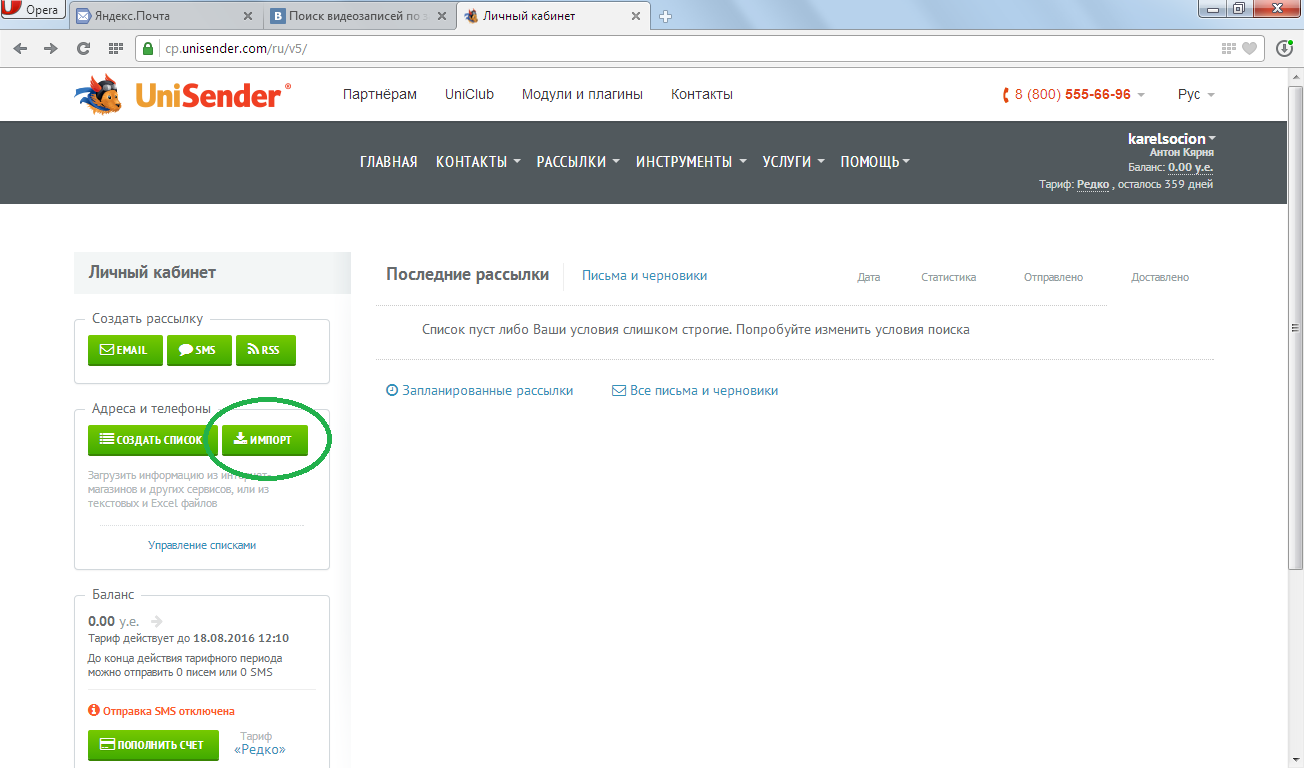
Task: Open Управление списками link
Action: 202,545
